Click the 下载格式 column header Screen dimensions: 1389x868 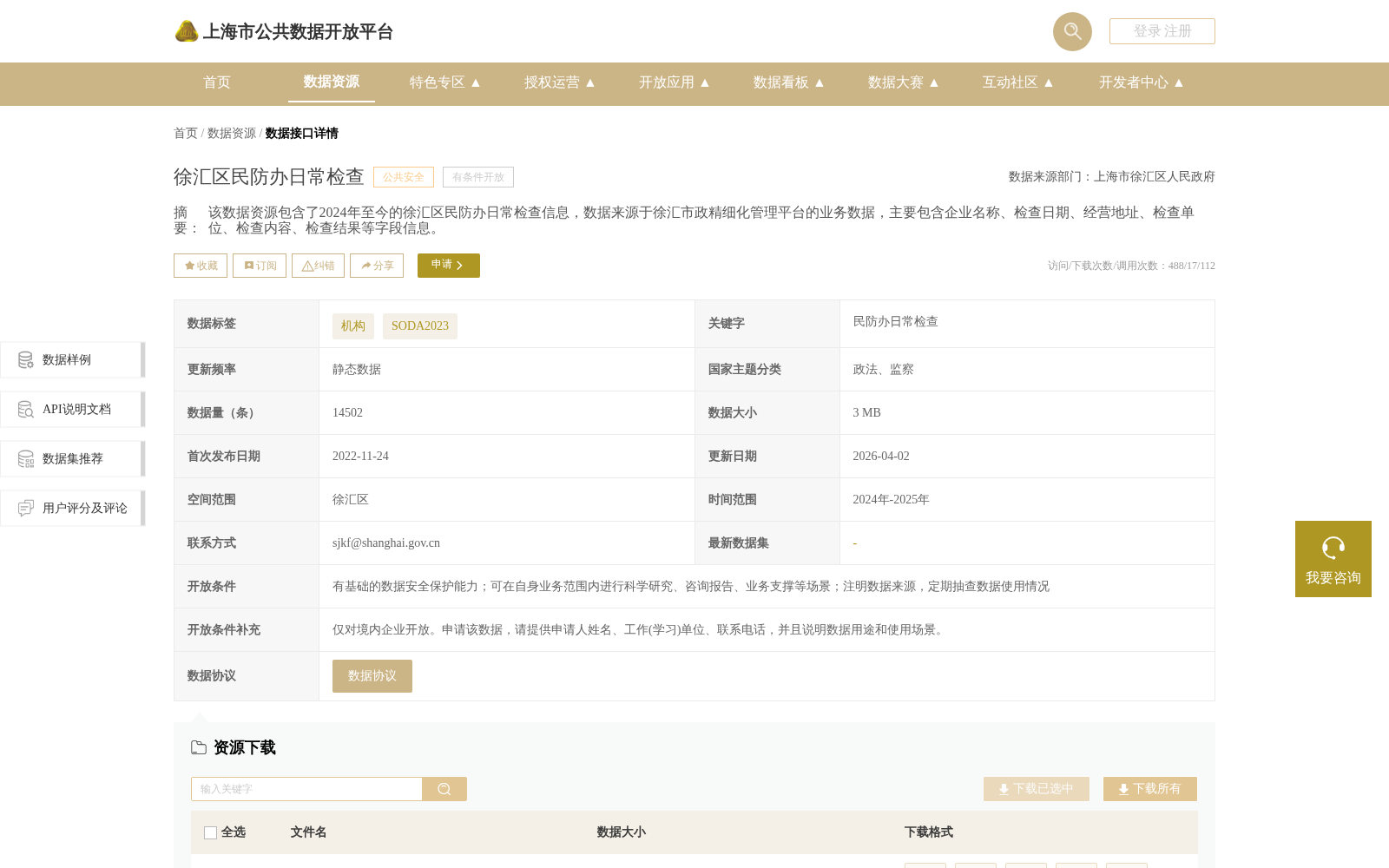point(928,832)
